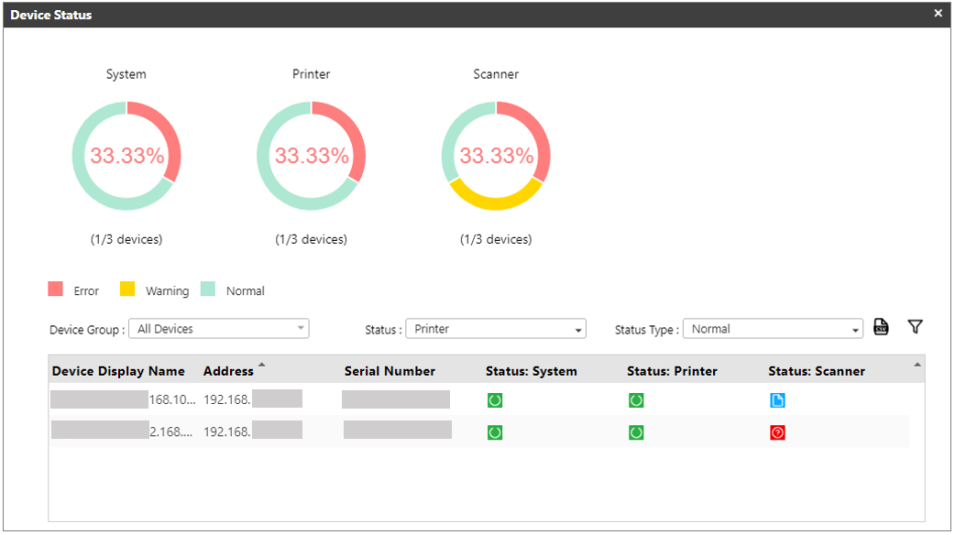Image resolution: width=955 pixels, height=535 pixels.
Task: Click the table scrollbar up arrow
Action: pyautogui.click(x=917, y=364)
